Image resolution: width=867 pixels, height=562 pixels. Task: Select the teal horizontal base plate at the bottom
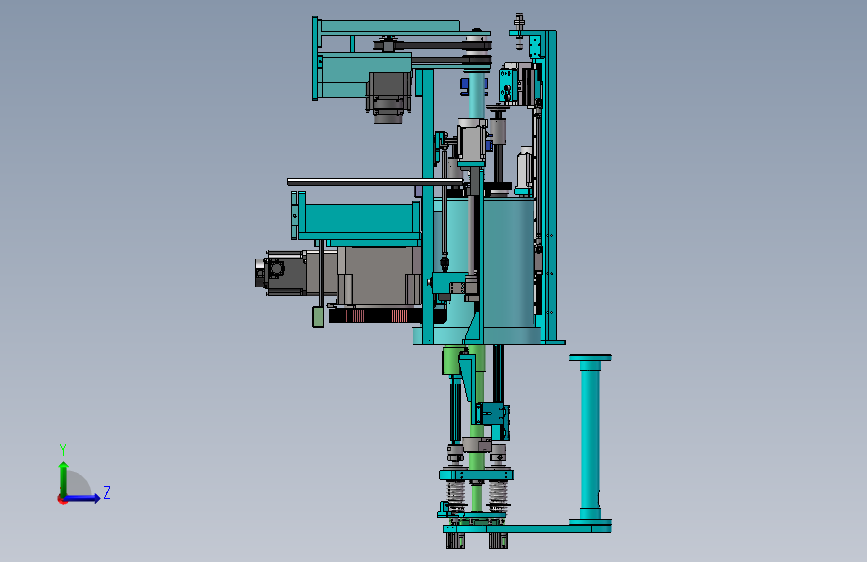tap(527, 529)
